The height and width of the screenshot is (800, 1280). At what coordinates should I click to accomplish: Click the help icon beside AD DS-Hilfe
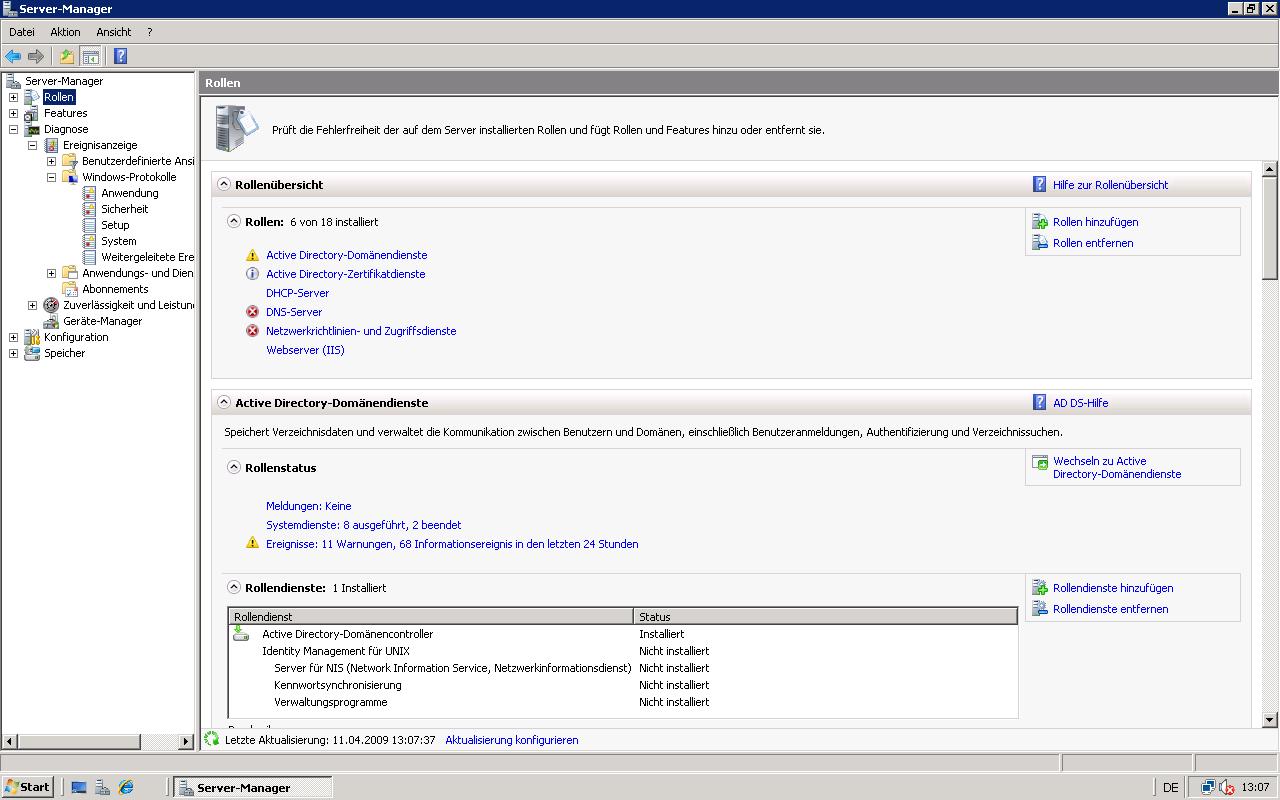point(1040,403)
